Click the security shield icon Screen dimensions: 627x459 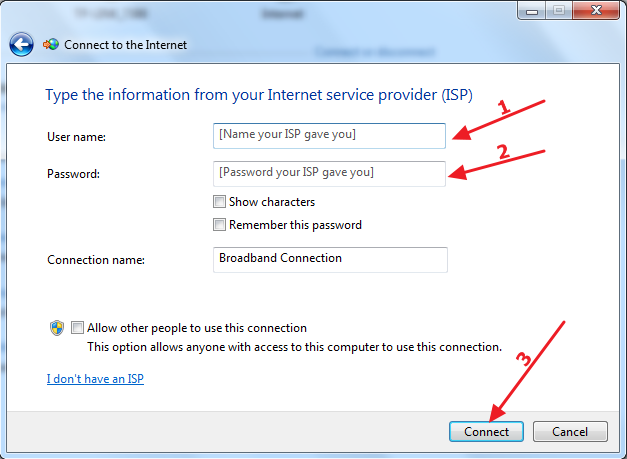[57, 328]
